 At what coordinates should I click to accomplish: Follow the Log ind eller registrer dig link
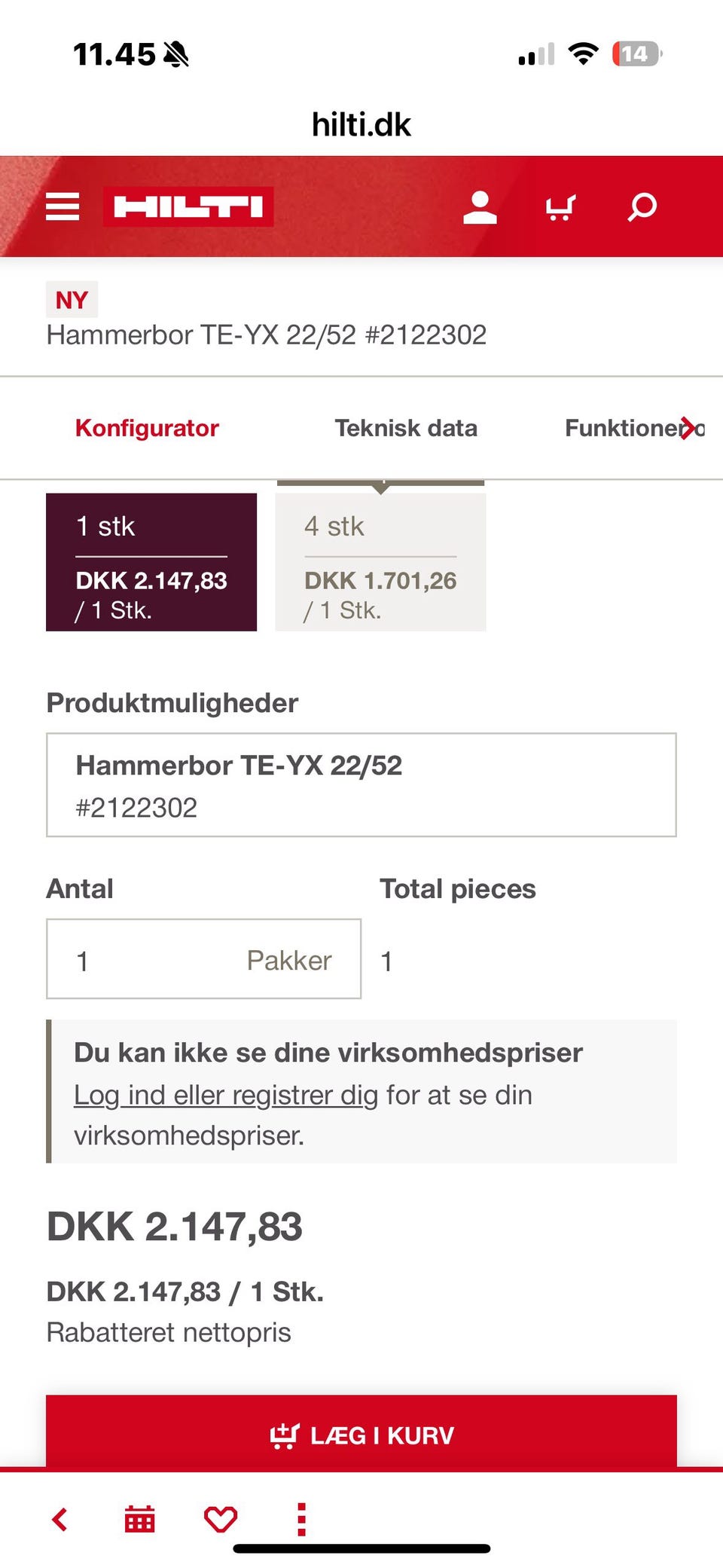[x=225, y=1095]
